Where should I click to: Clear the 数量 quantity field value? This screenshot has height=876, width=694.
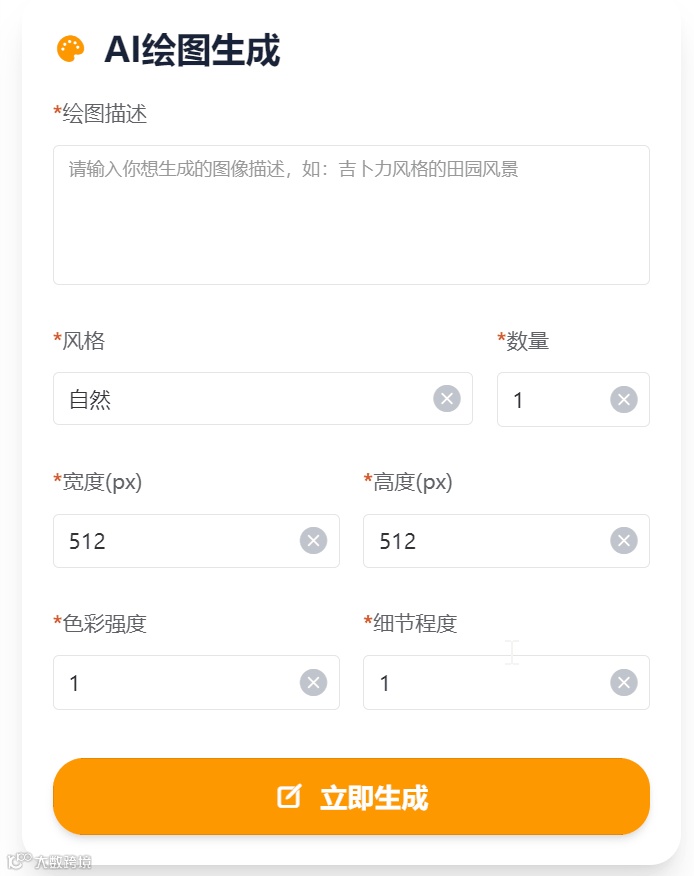[622, 398]
